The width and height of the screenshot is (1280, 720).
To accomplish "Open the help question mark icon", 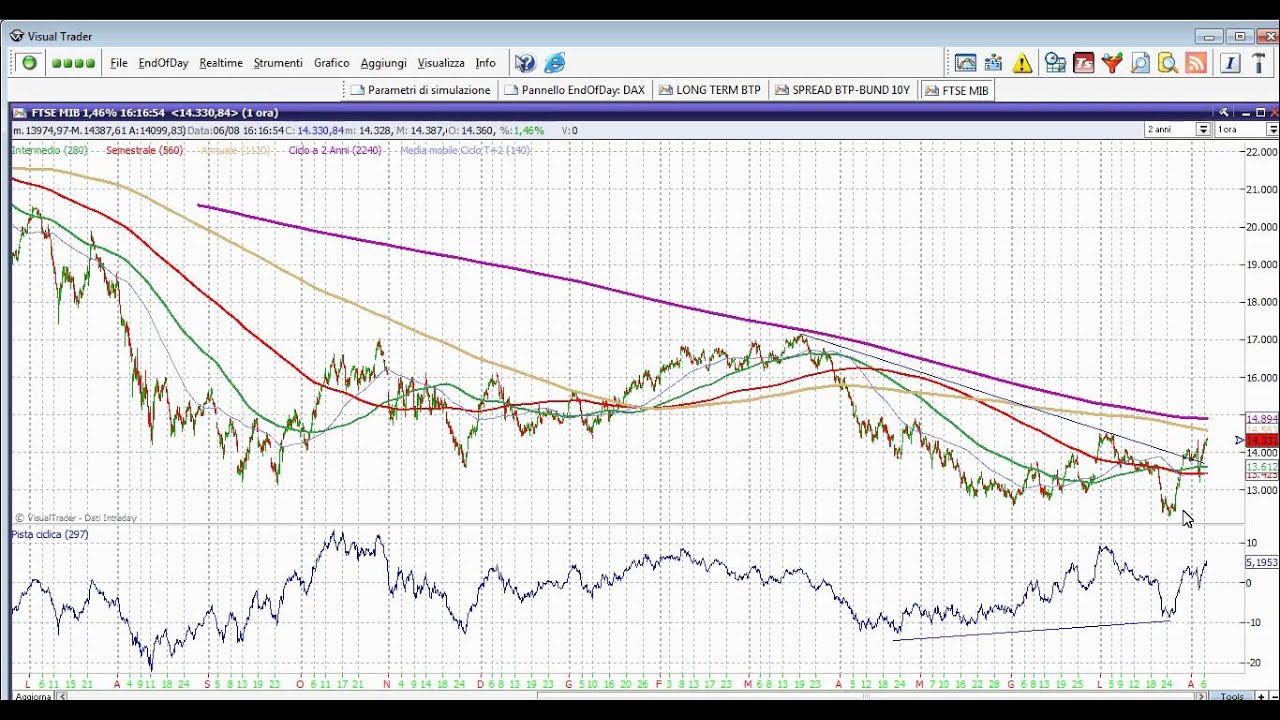I will [x=525, y=63].
